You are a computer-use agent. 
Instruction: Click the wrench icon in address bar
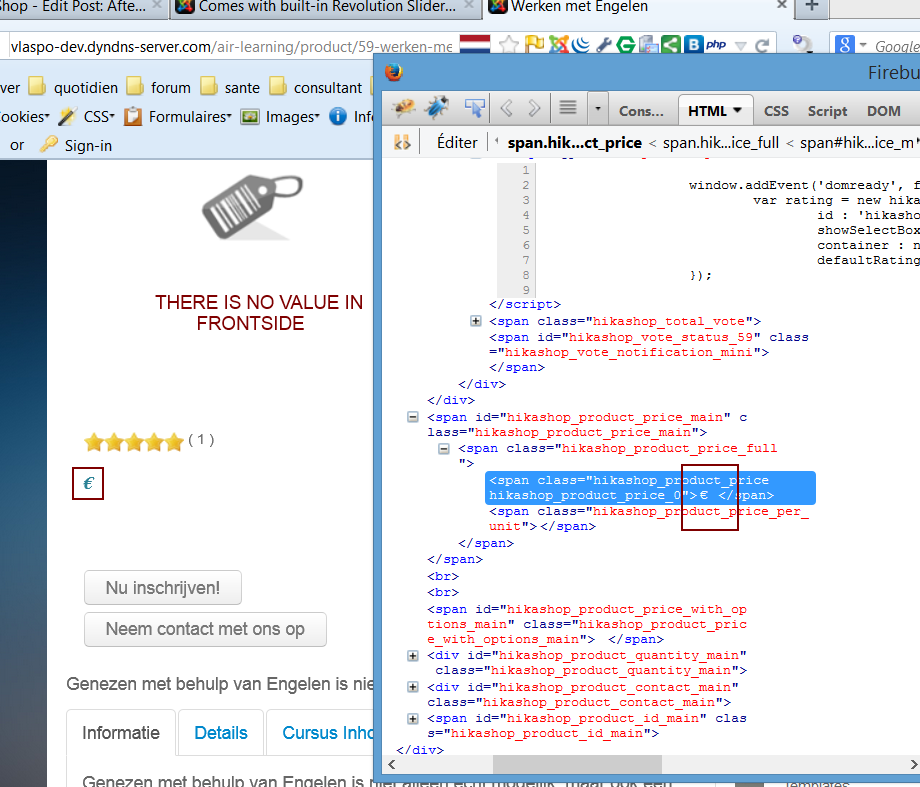604,45
